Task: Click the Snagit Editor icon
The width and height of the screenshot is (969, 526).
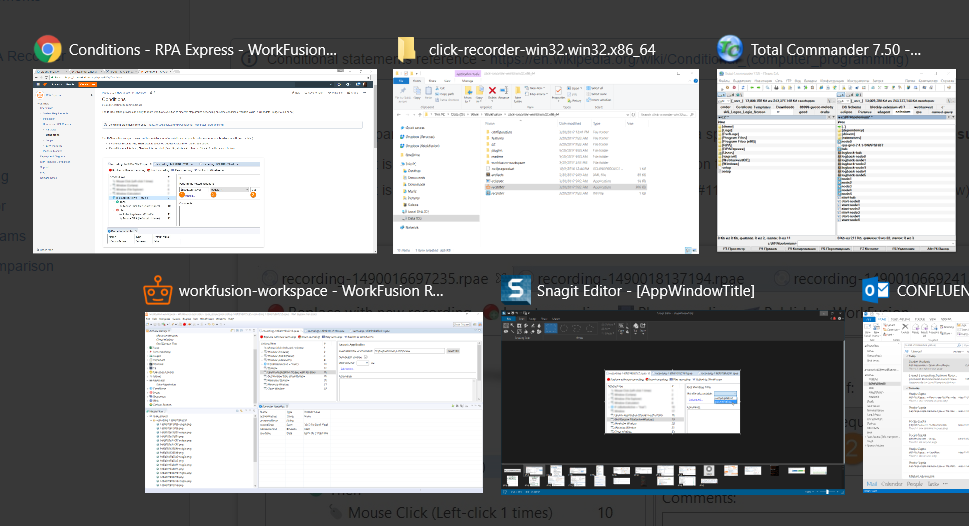Action: (516, 291)
